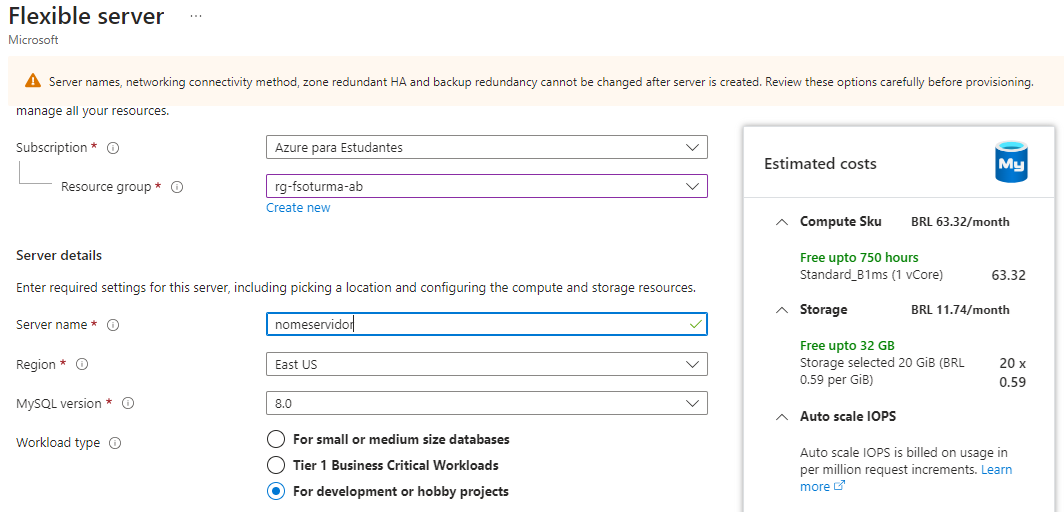Click the green validation checkmark in Server name

695,324
